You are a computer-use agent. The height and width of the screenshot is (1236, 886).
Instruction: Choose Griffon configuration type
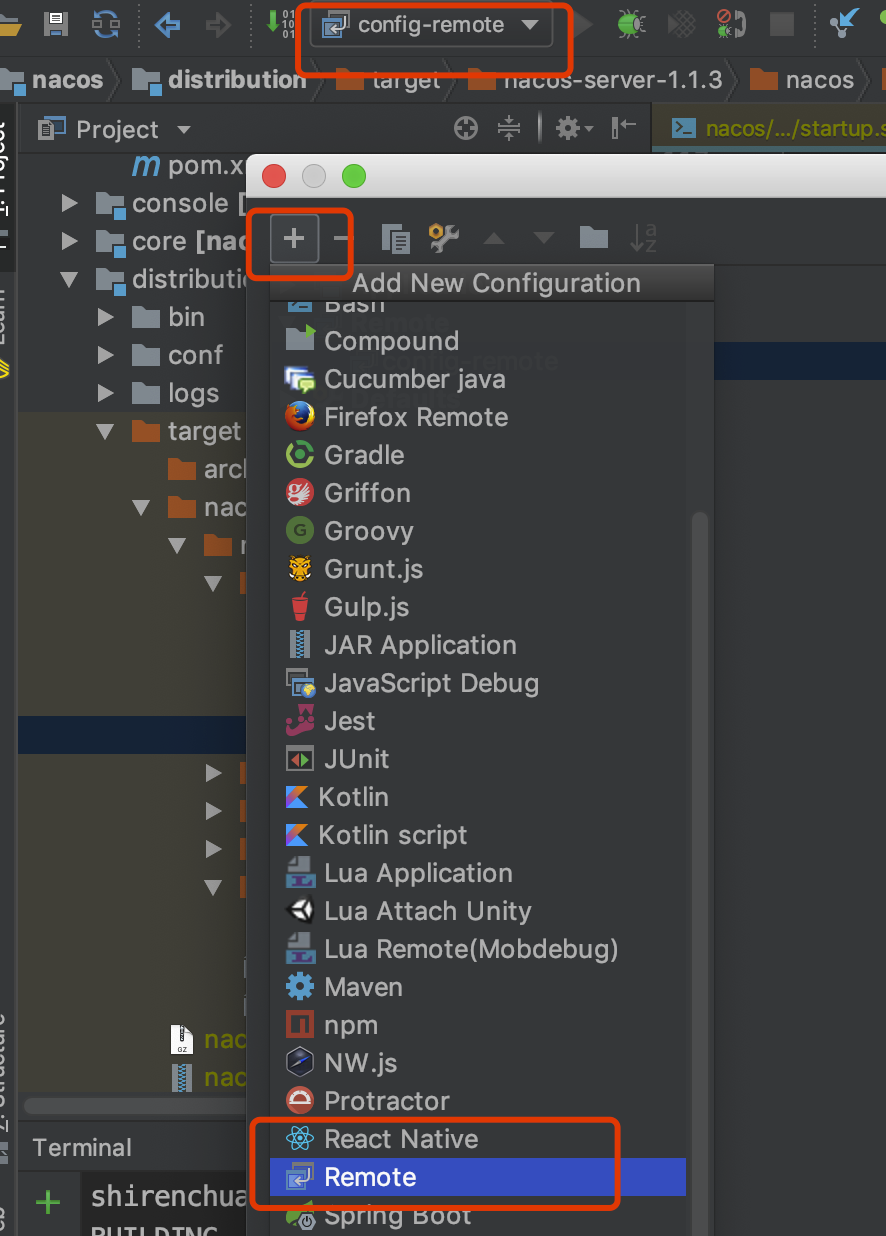(478, 493)
